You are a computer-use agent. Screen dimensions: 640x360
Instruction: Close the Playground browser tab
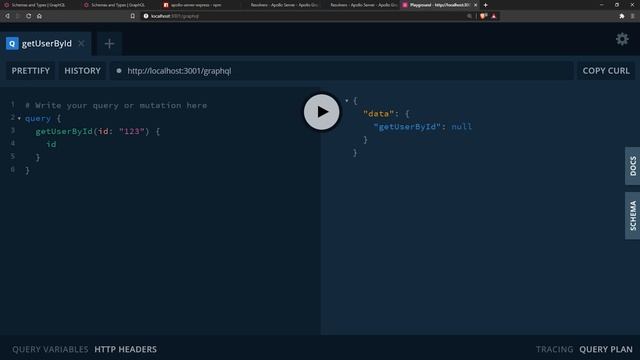click(x=476, y=5)
